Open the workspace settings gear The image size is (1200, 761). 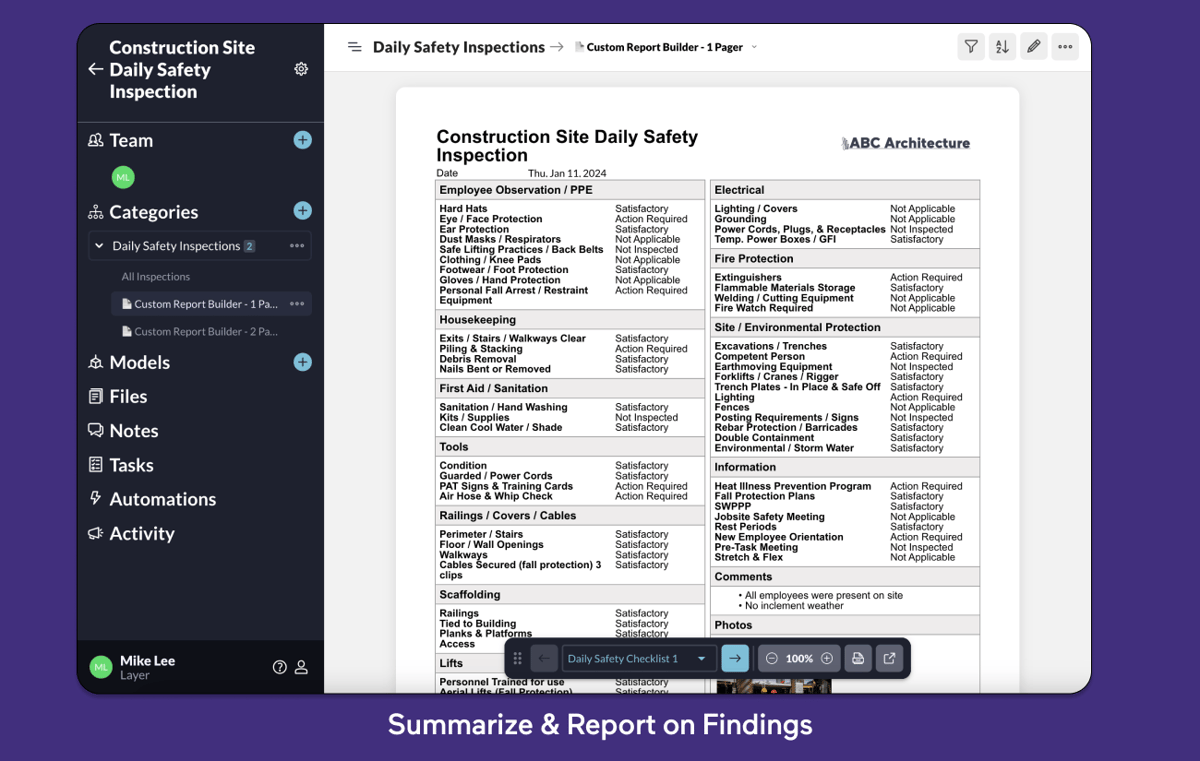pyautogui.click(x=301, y=68)
